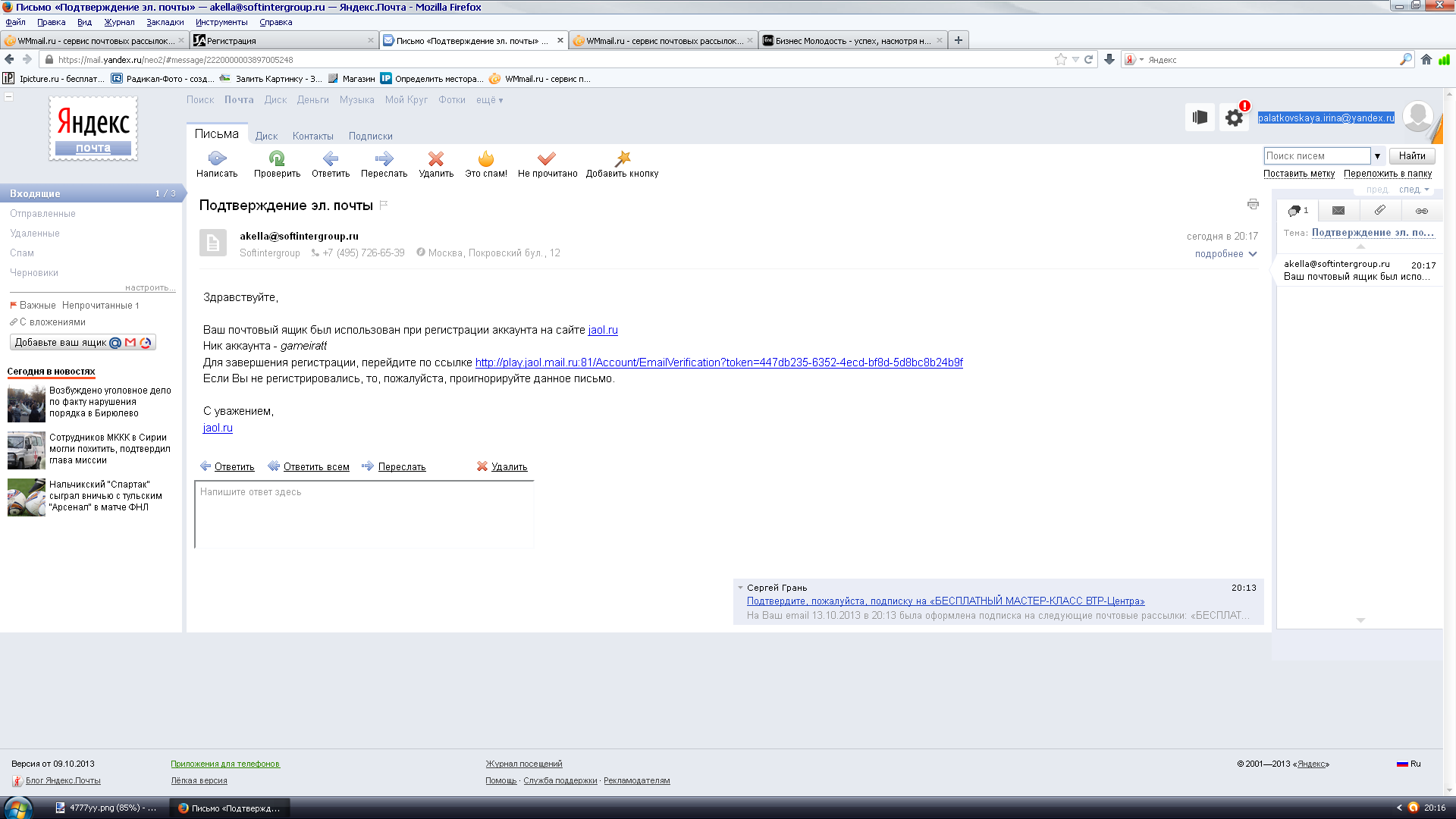Open the Спам folder

click(x=22, y=253)
